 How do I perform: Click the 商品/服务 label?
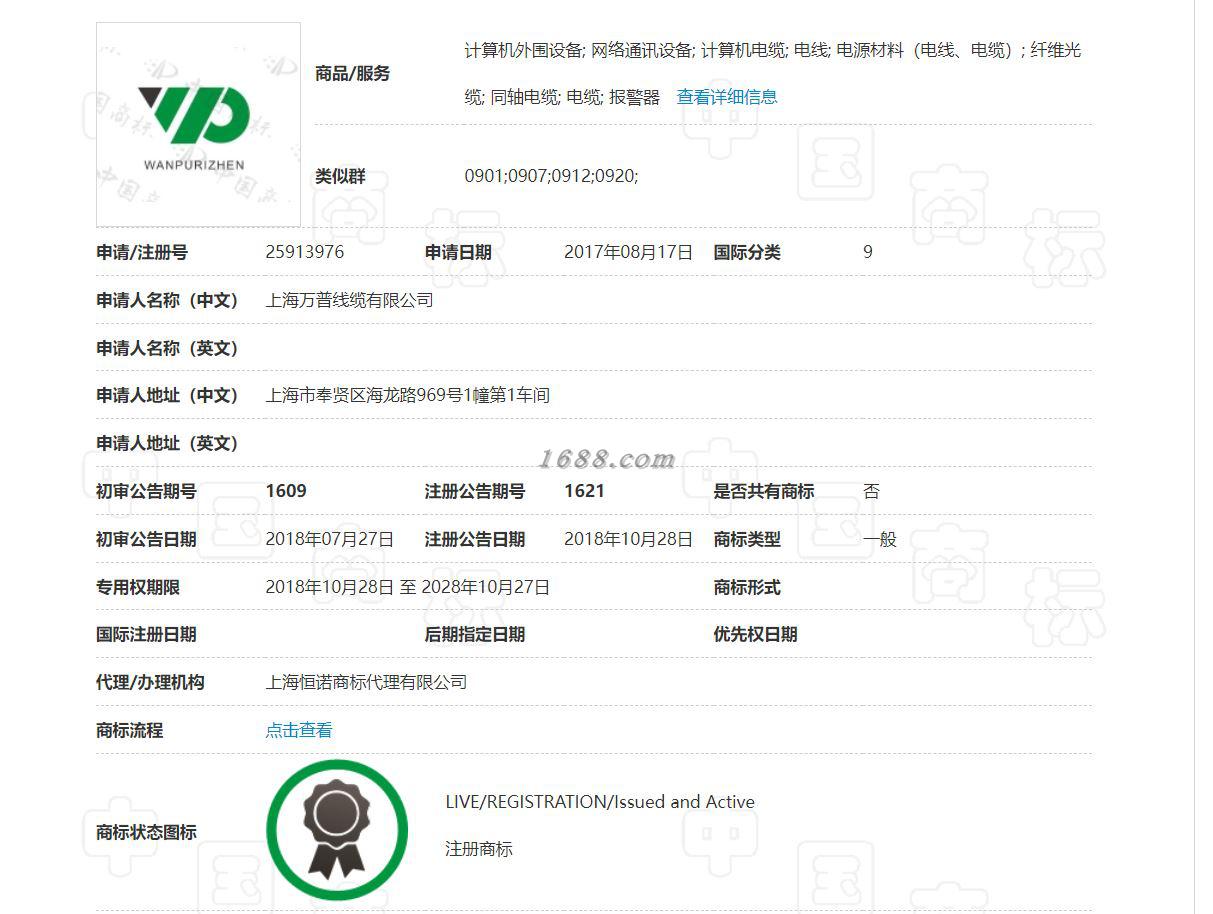tap(352, 74)
